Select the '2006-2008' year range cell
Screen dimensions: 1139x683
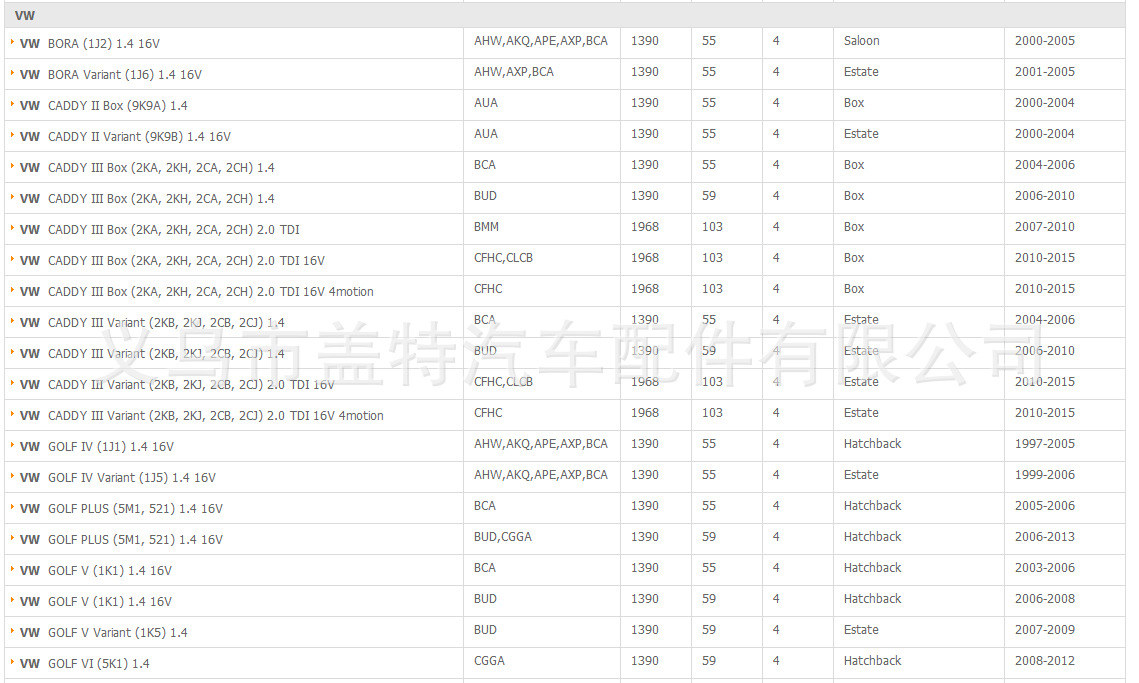pos(1045,599)
